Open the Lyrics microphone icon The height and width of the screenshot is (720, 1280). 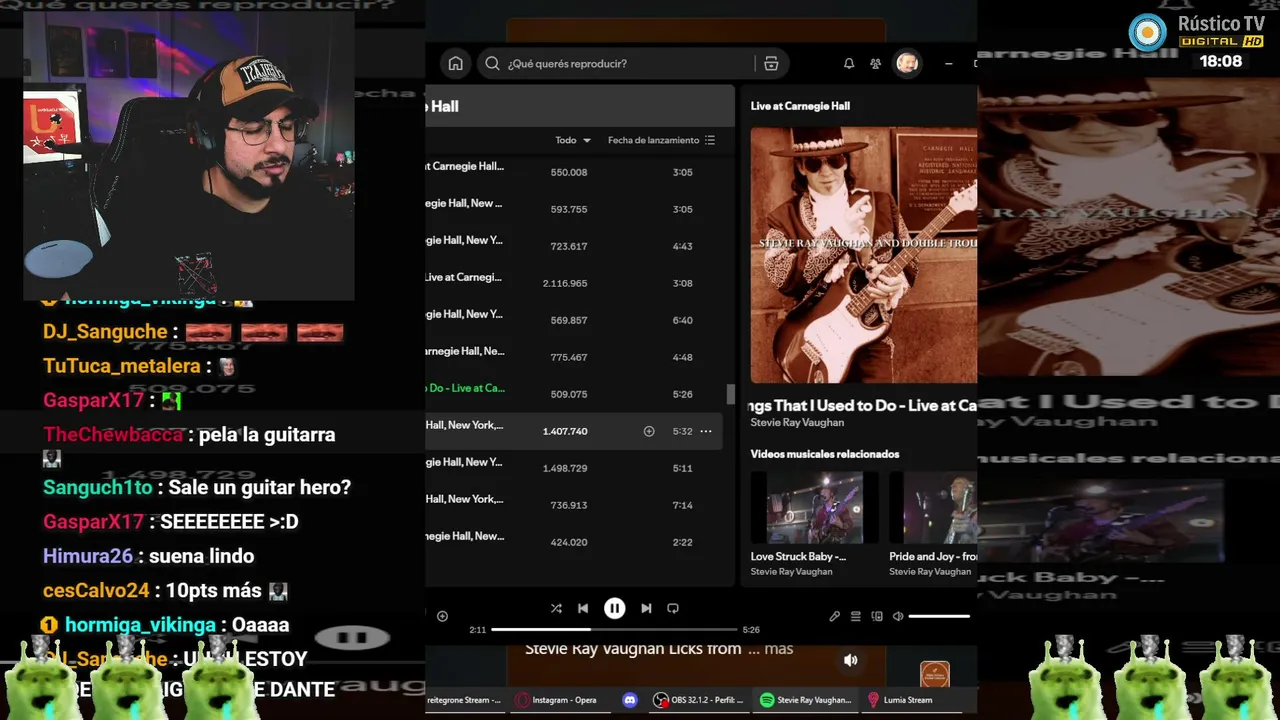pos(835,616)
